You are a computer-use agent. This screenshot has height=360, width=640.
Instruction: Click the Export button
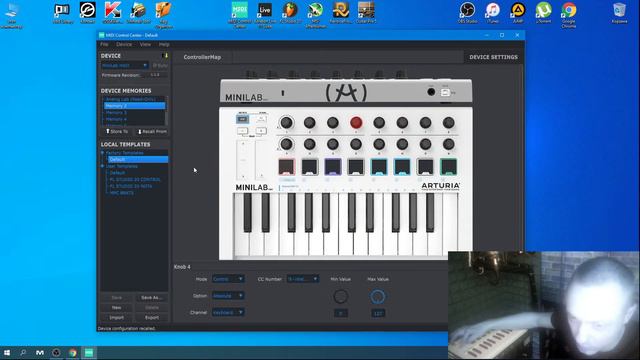[x=152, y=317]
